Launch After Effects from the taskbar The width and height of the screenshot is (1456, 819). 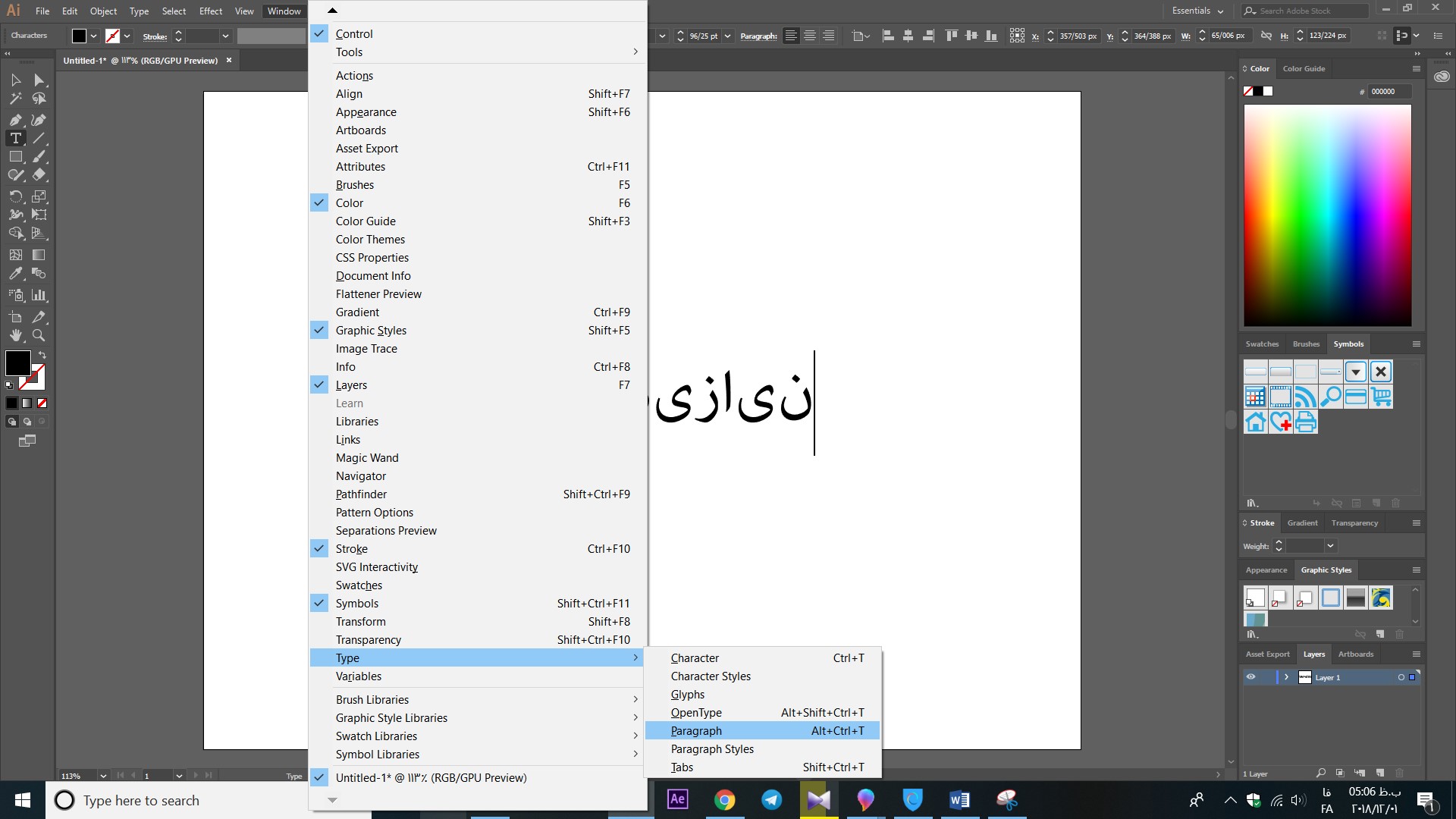click(x=677, y=800)
